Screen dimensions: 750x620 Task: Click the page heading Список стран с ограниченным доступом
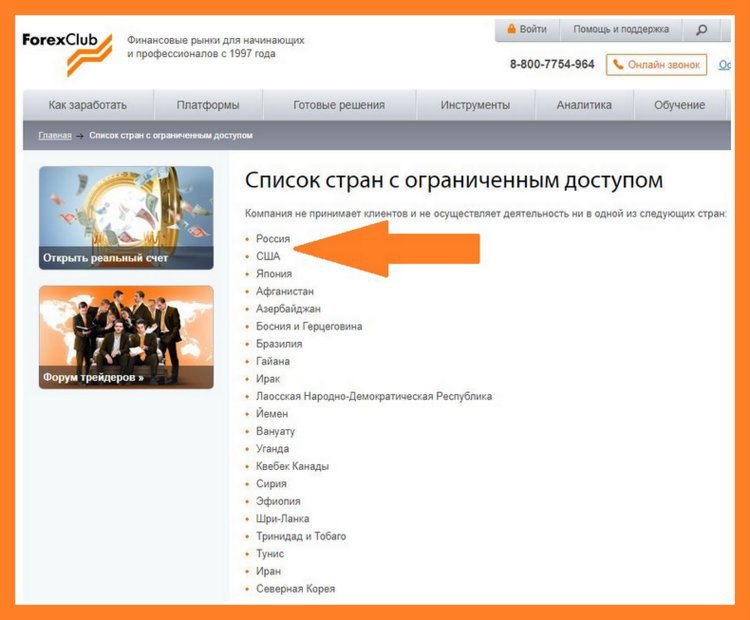tap(454, 180)
